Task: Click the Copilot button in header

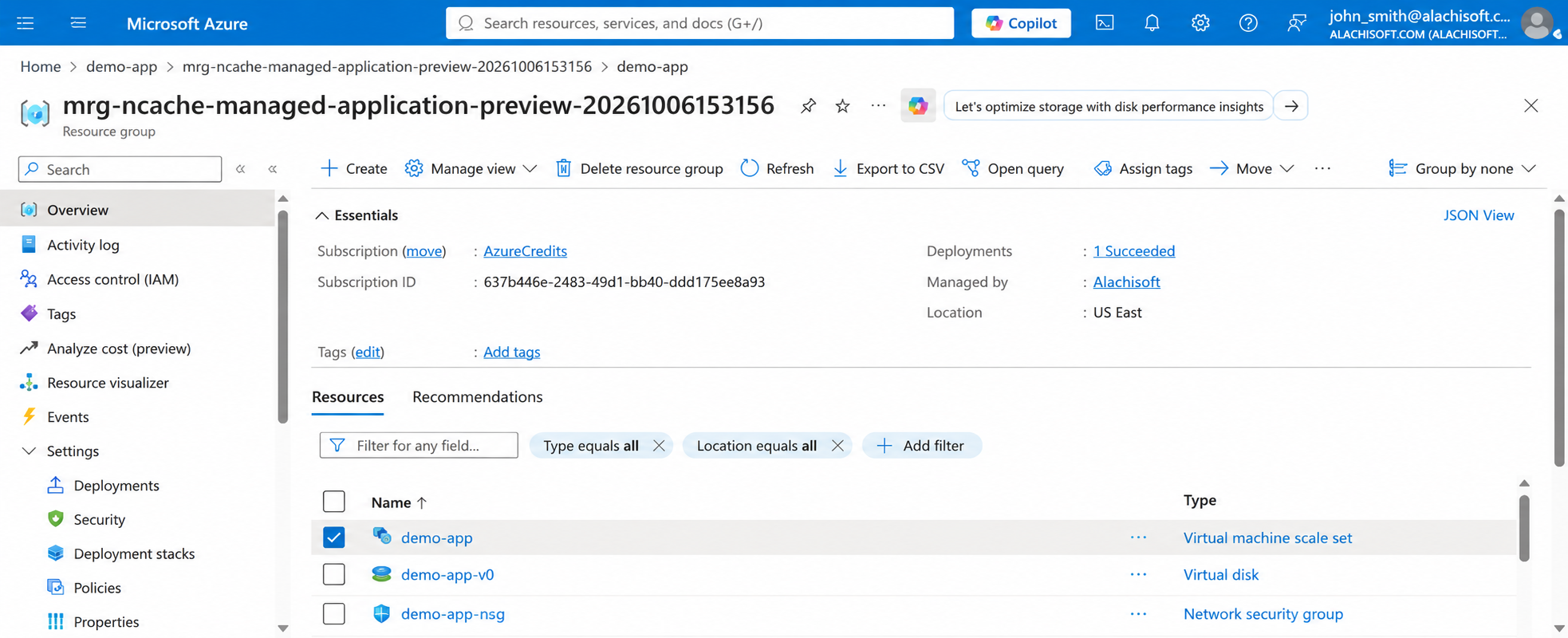Action: click(x=1021, y=23)
